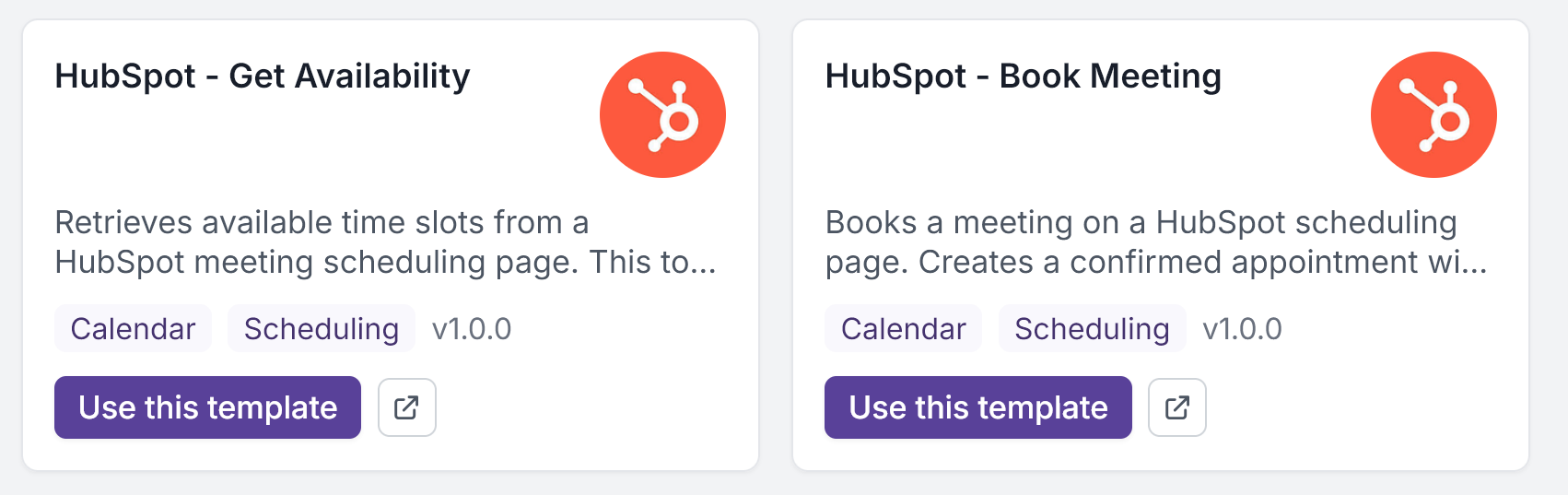The width and height of the screenshot is (1568, 495).
Task: Open the HubSpot - Book Meeting title
Action: tap(1024, 76)
